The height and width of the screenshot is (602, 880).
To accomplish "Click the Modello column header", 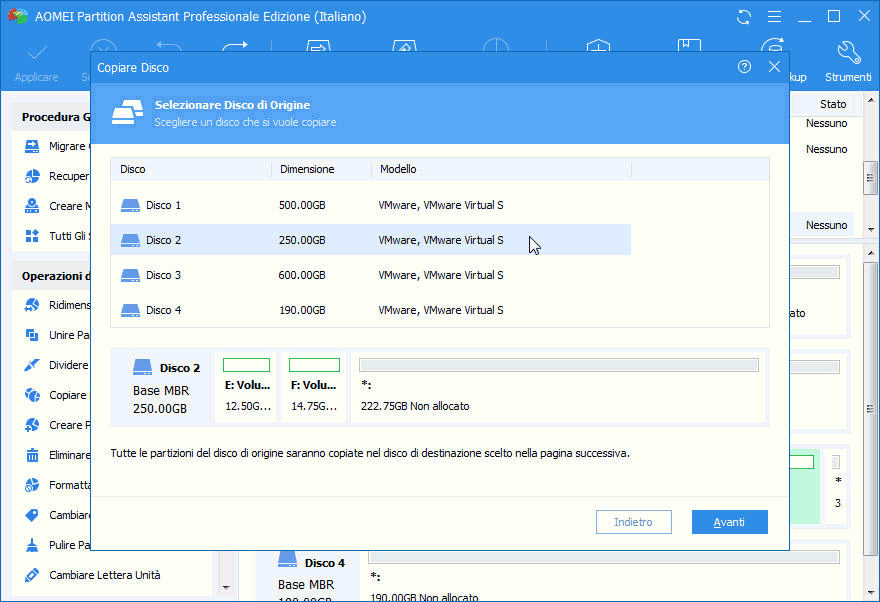I will pyautogui.click(x=501, y=169).
